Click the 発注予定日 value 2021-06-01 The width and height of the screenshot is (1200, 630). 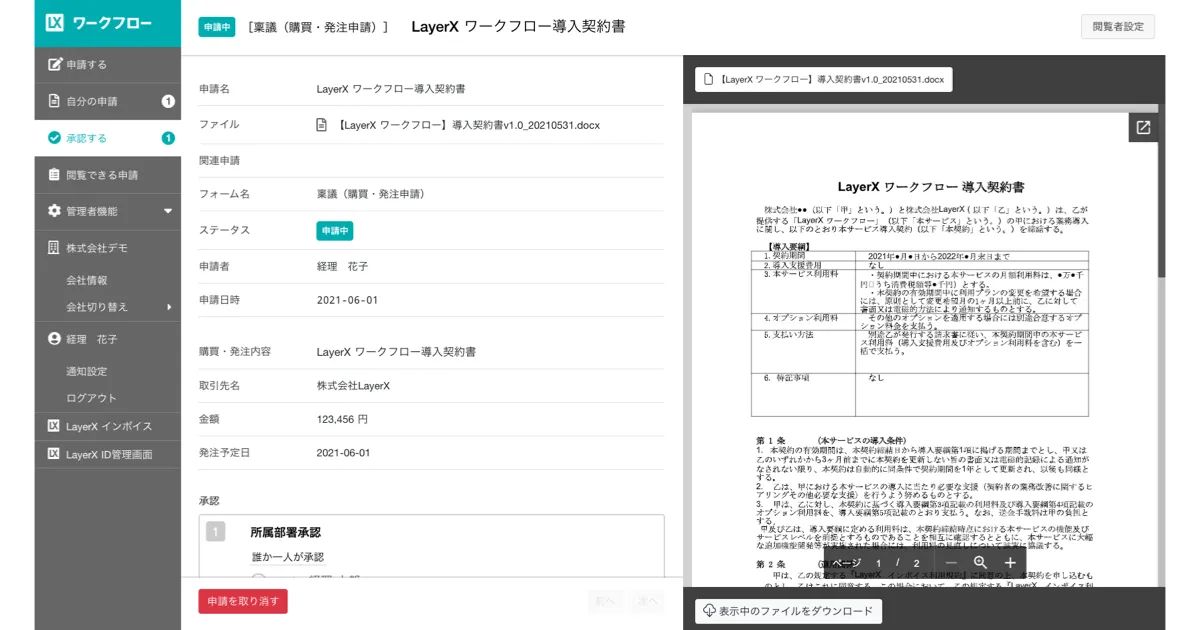click(x=344, y=453)
